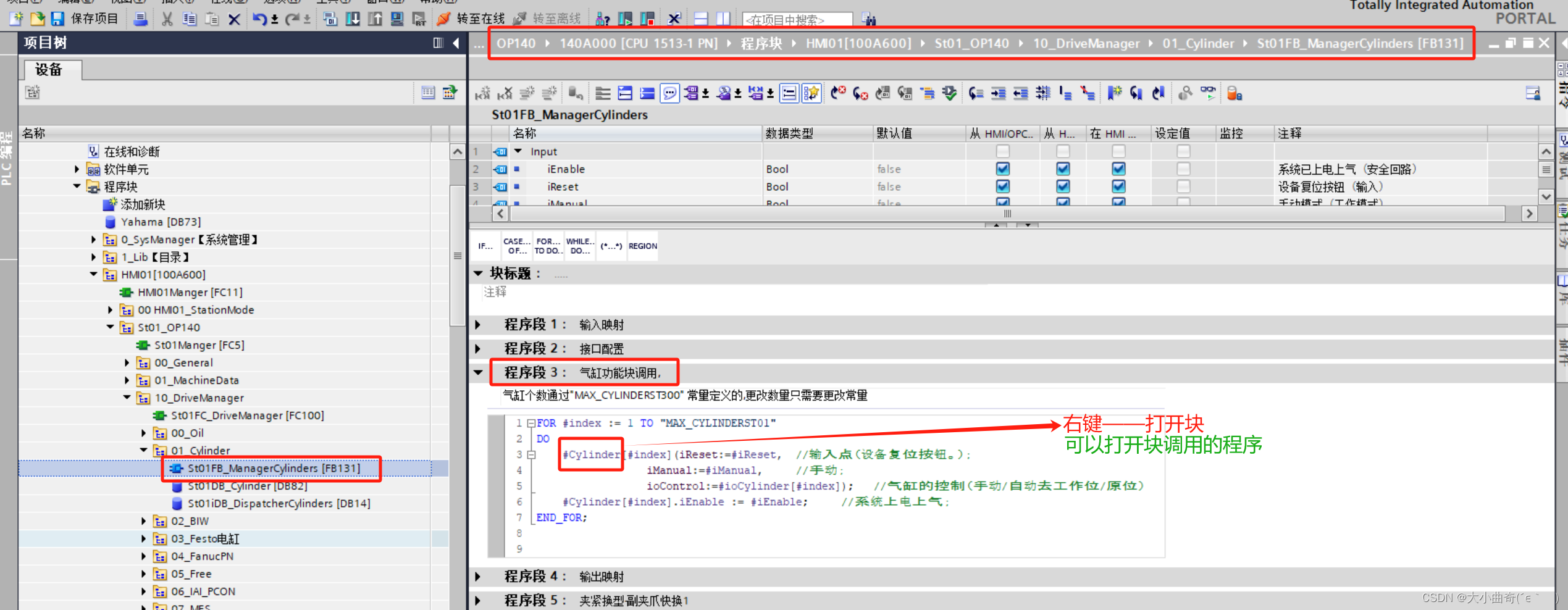Click the project search input field
Screen dimensions: 1568x610
pyautogui.click(x=797, y=20)
